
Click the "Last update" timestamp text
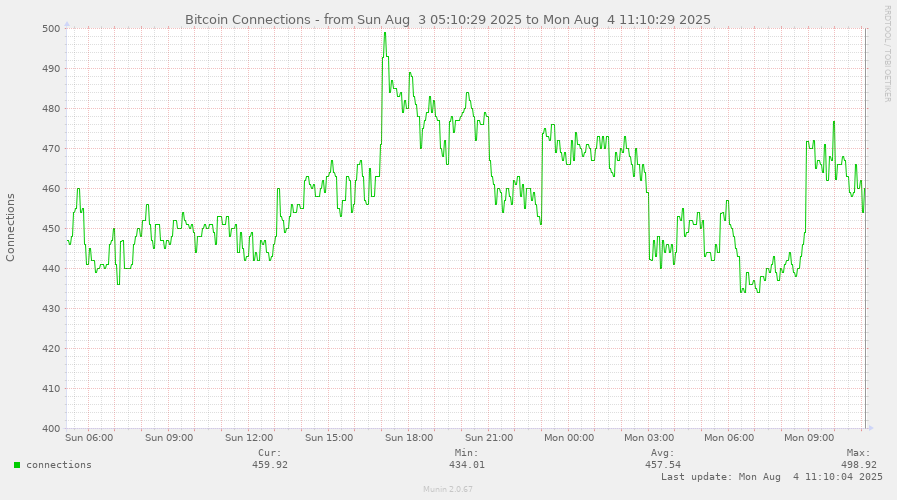(771, 477)
